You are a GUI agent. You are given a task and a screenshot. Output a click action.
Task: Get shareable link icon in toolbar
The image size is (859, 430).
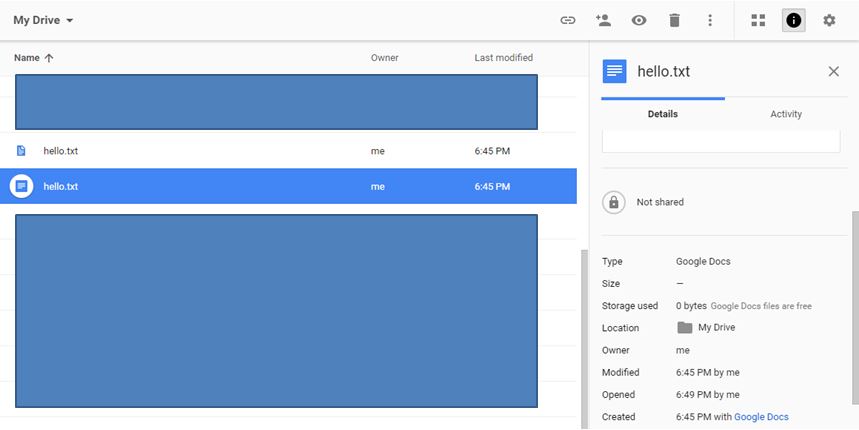(568, 20)
